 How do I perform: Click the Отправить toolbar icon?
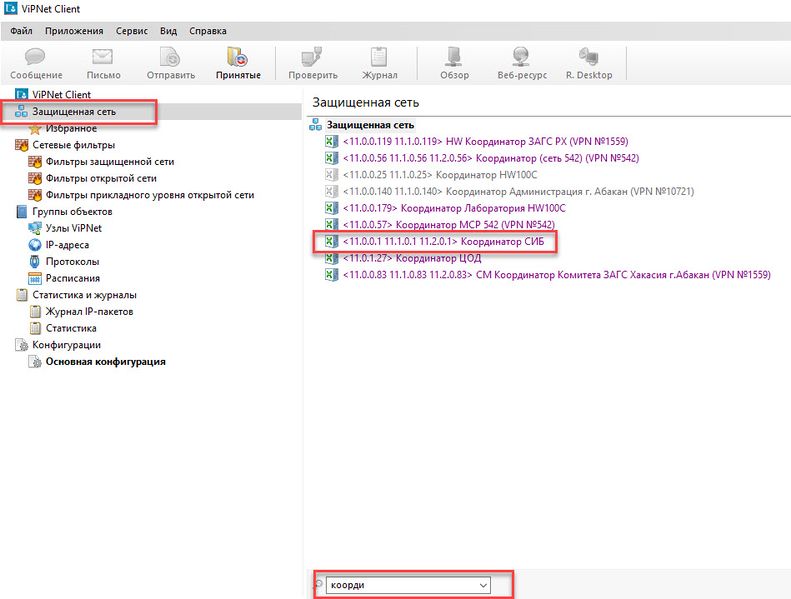point(170,57)
